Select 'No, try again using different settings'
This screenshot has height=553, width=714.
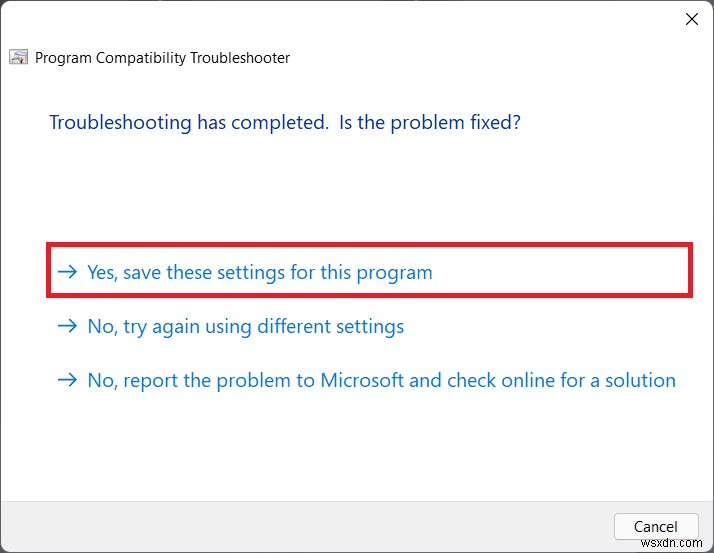[245, 327]
